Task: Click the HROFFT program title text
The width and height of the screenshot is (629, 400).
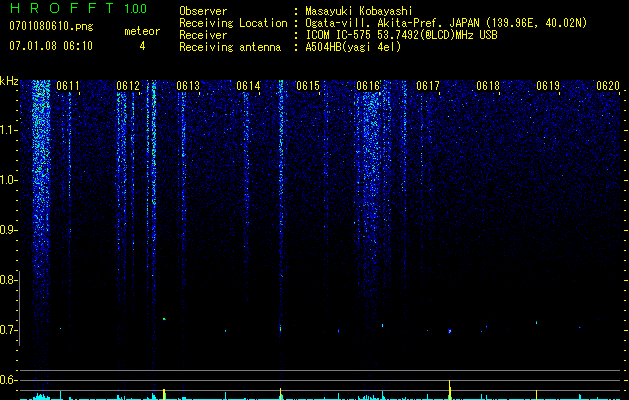Action: tap(63, 8)
